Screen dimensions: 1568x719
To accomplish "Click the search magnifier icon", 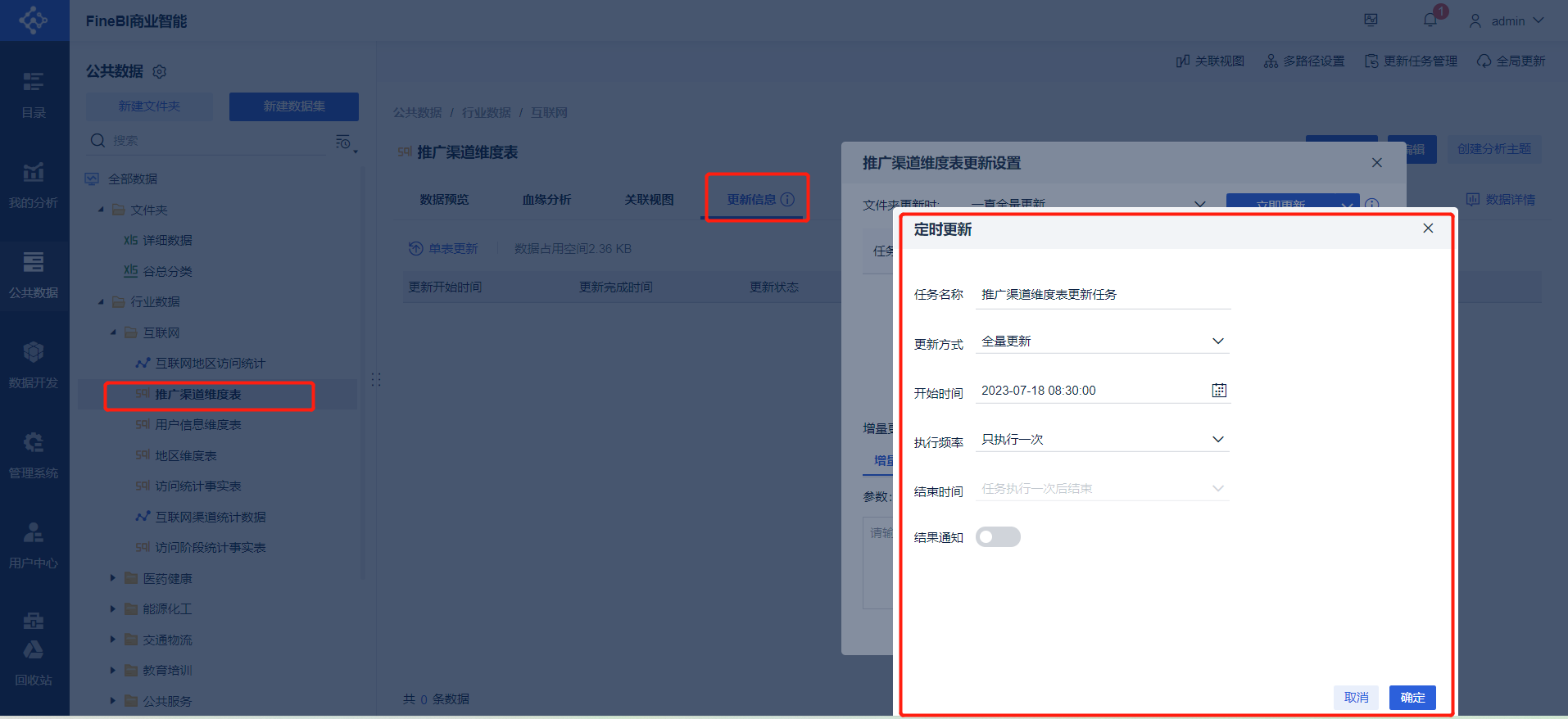I will coord(97,140).
